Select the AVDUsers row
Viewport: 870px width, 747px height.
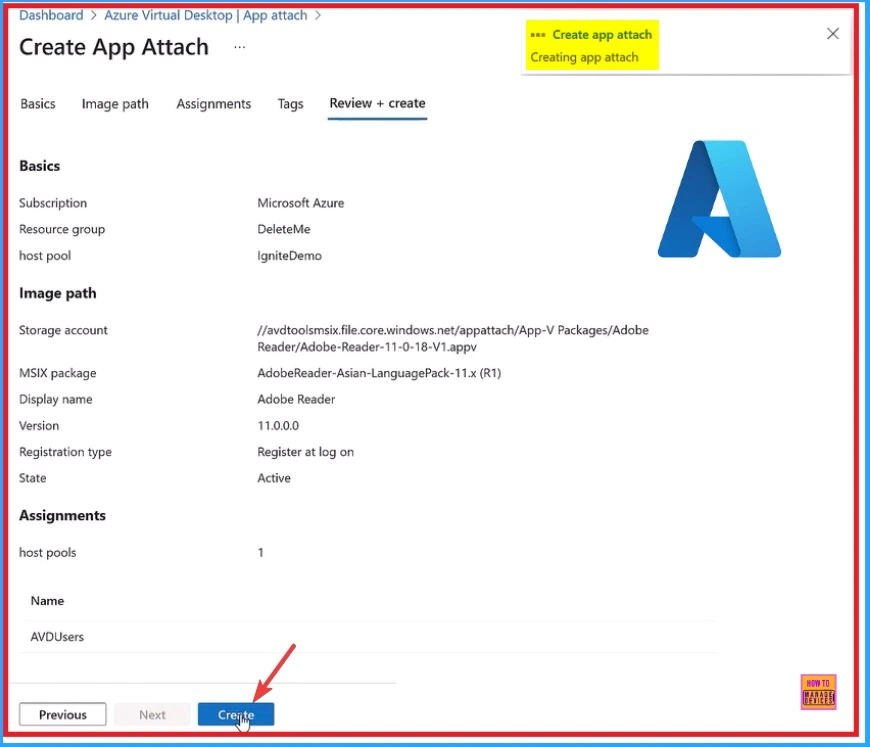(x=367, y=637)
